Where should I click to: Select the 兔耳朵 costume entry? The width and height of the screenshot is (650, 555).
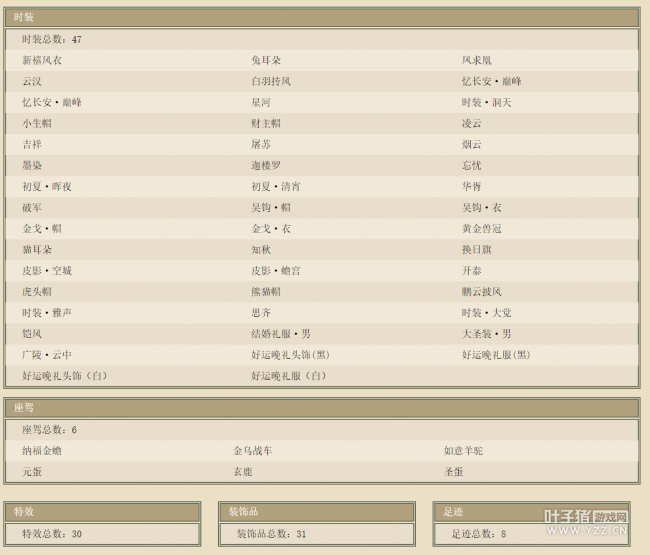[x=266, y=61]
